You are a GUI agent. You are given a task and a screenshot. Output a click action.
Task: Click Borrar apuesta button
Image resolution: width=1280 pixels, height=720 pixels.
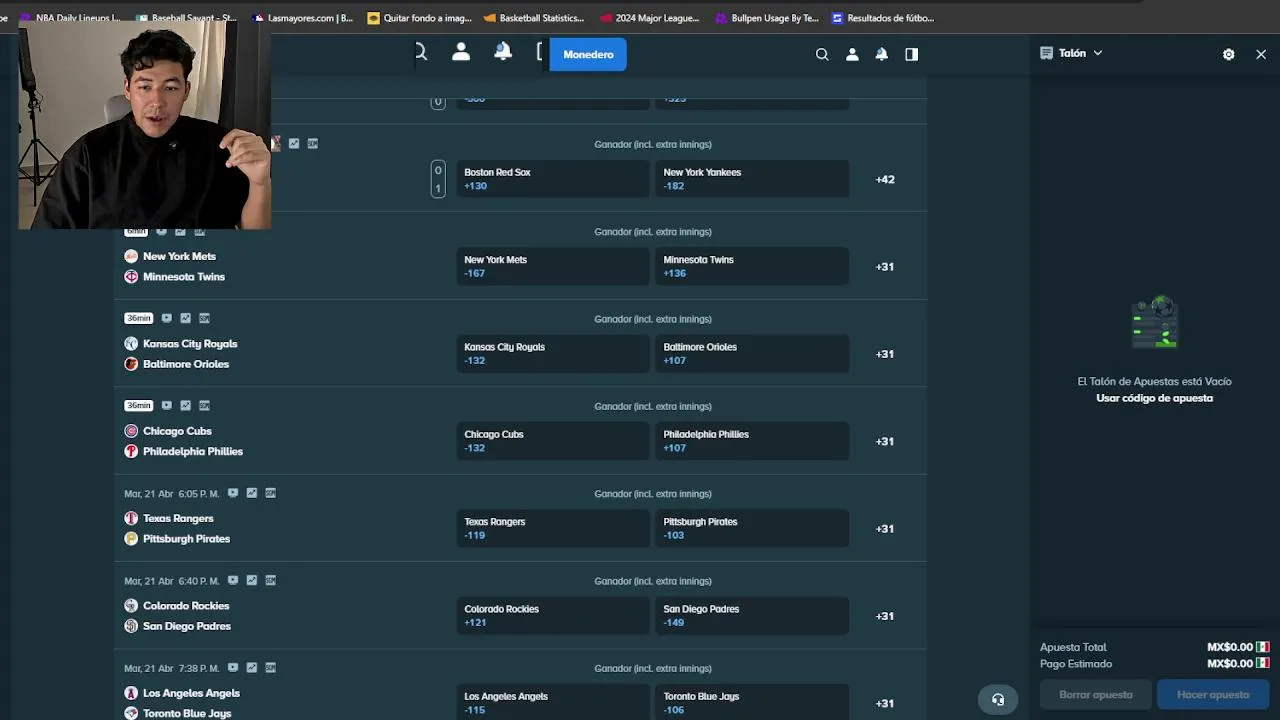[x=1096, y=695]
